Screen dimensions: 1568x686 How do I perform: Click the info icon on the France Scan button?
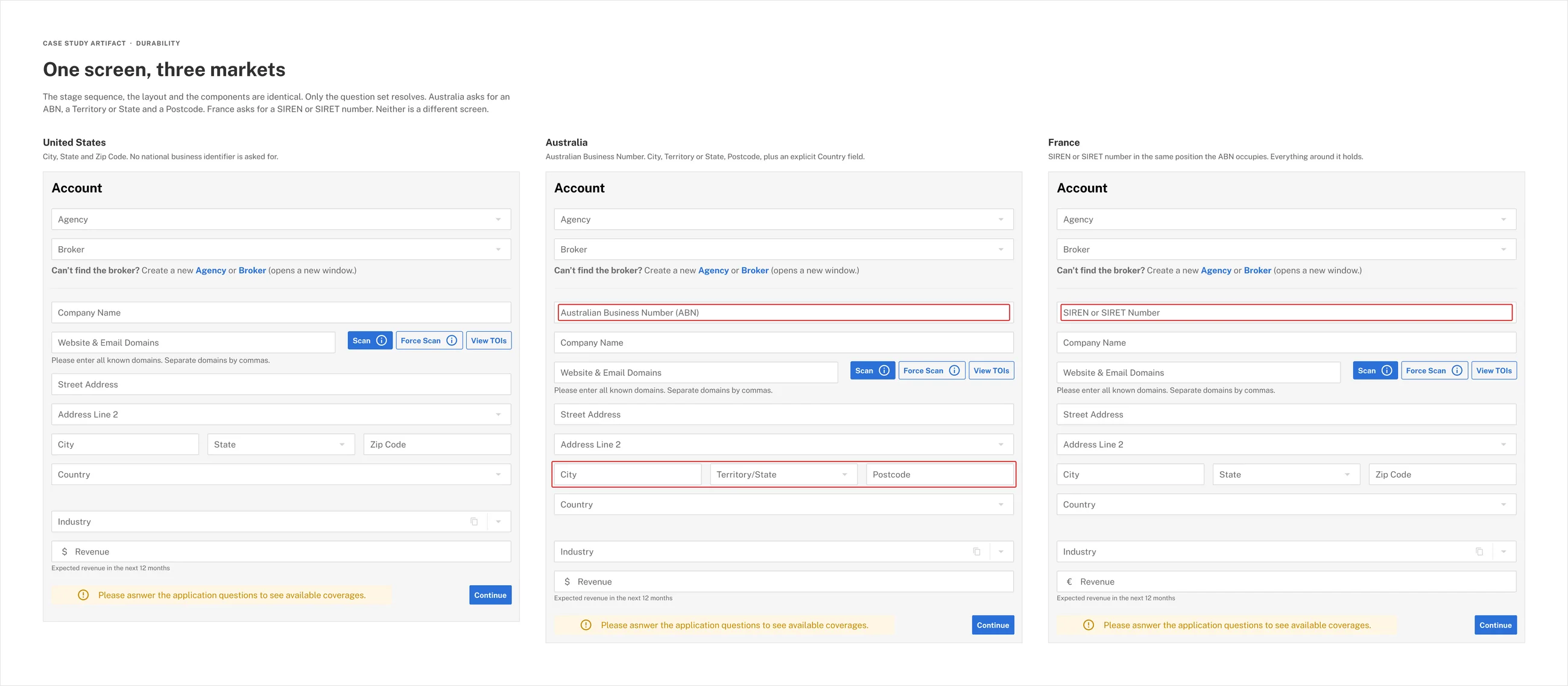[1387, 370]
